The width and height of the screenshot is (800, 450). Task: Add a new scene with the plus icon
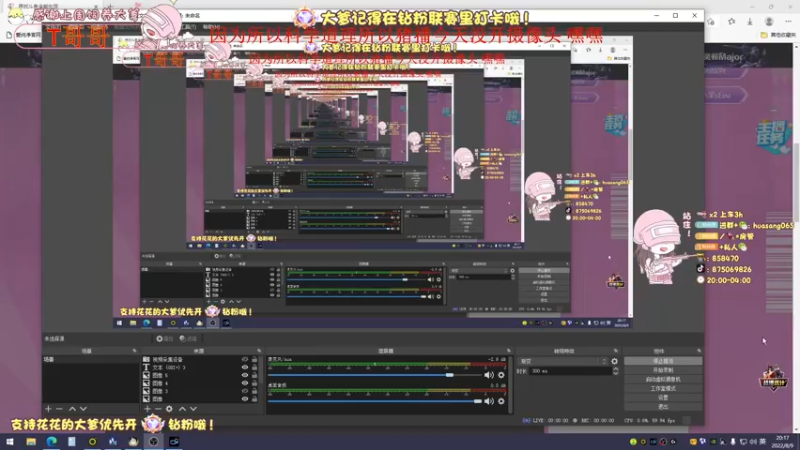[48, 409]
